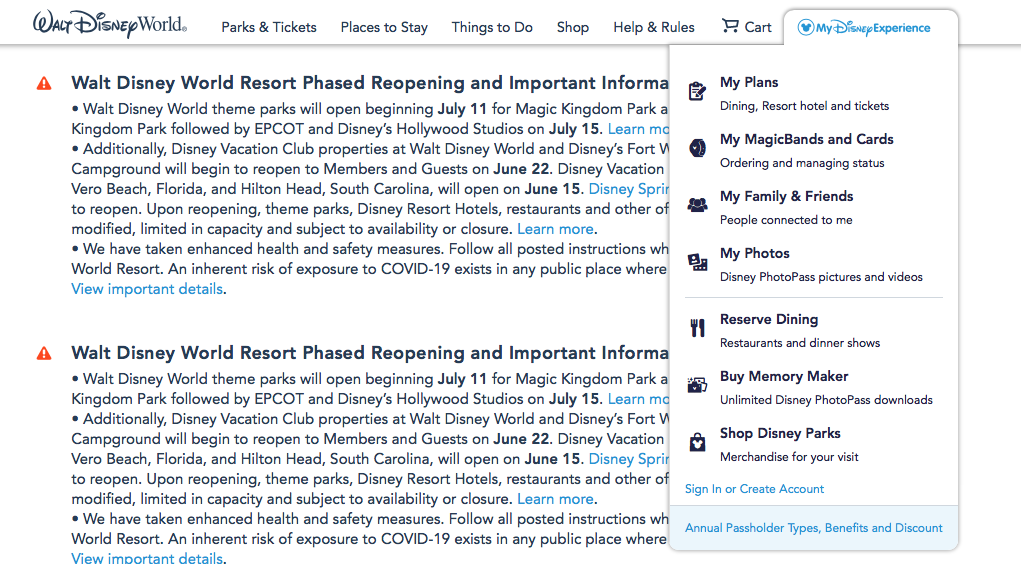The image size is (1021, 564).
Task: Open the shopping cart icon
Action: tap(730, 26)
